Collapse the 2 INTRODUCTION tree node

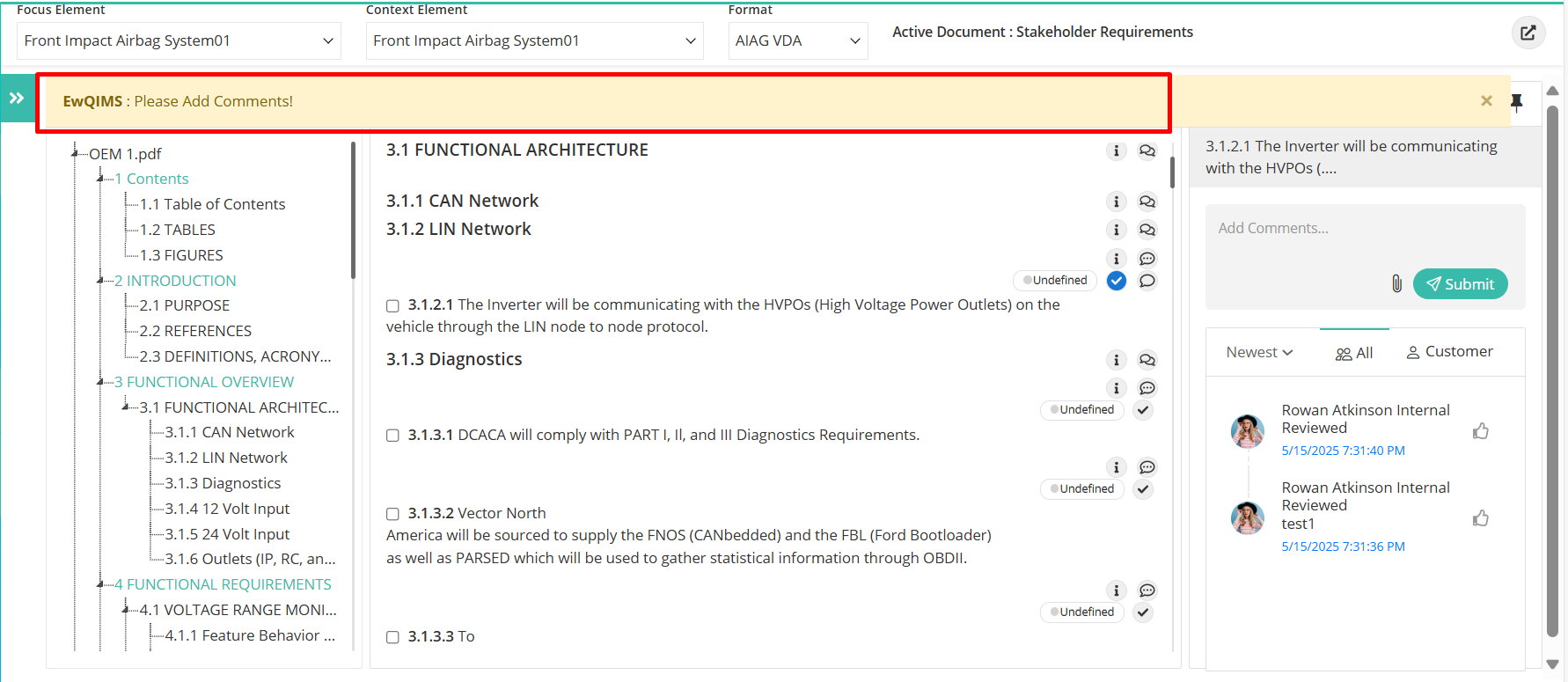[x=100, y=281]
